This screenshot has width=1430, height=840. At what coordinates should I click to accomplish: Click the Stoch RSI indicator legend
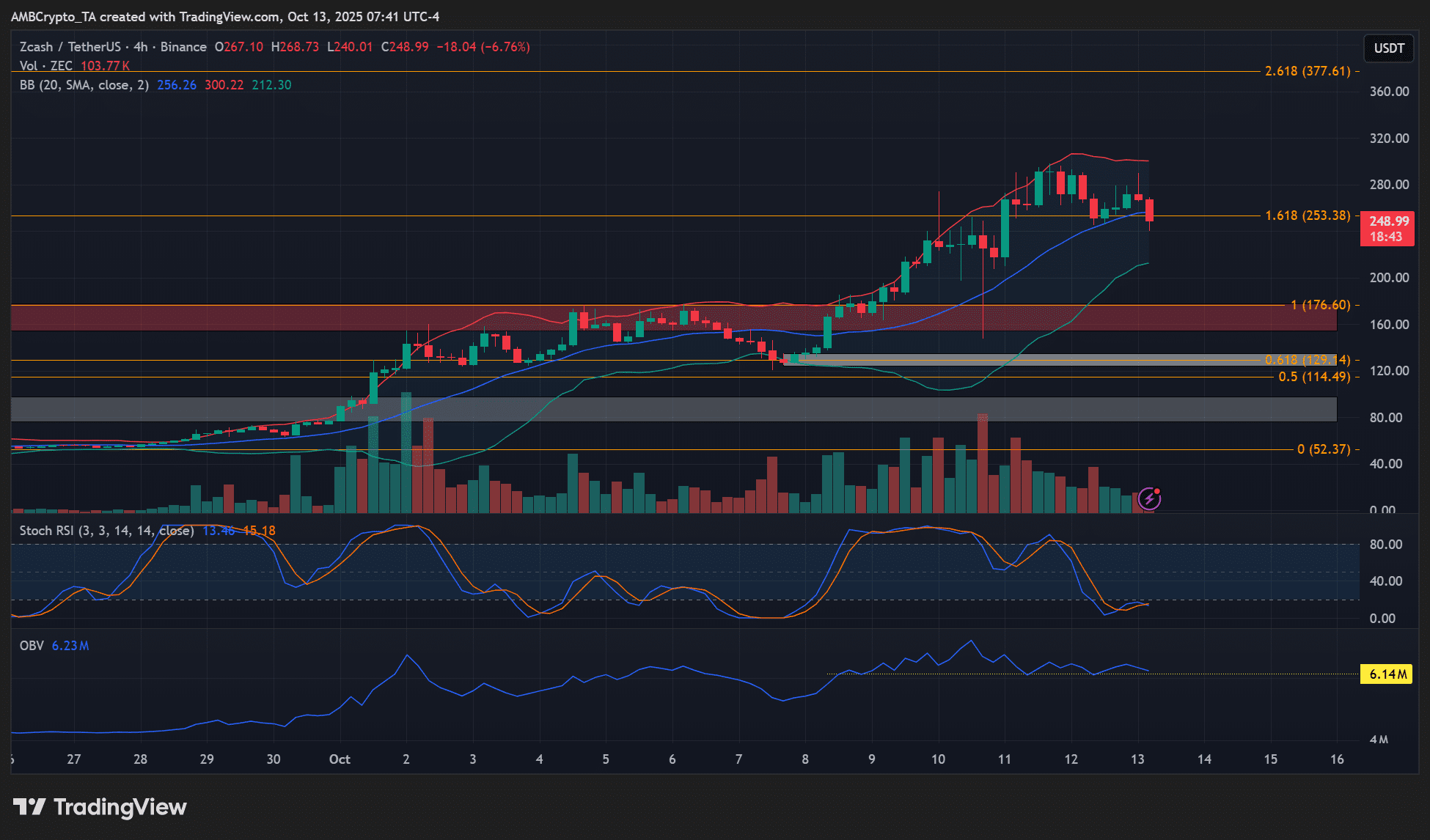[106, 531]
